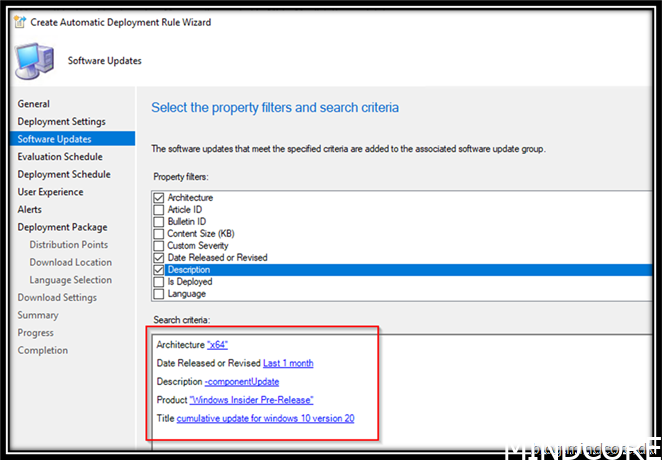Open the General wizard page
The height and width of the screenshot is (460, 662).
click(x=34, y=104)
